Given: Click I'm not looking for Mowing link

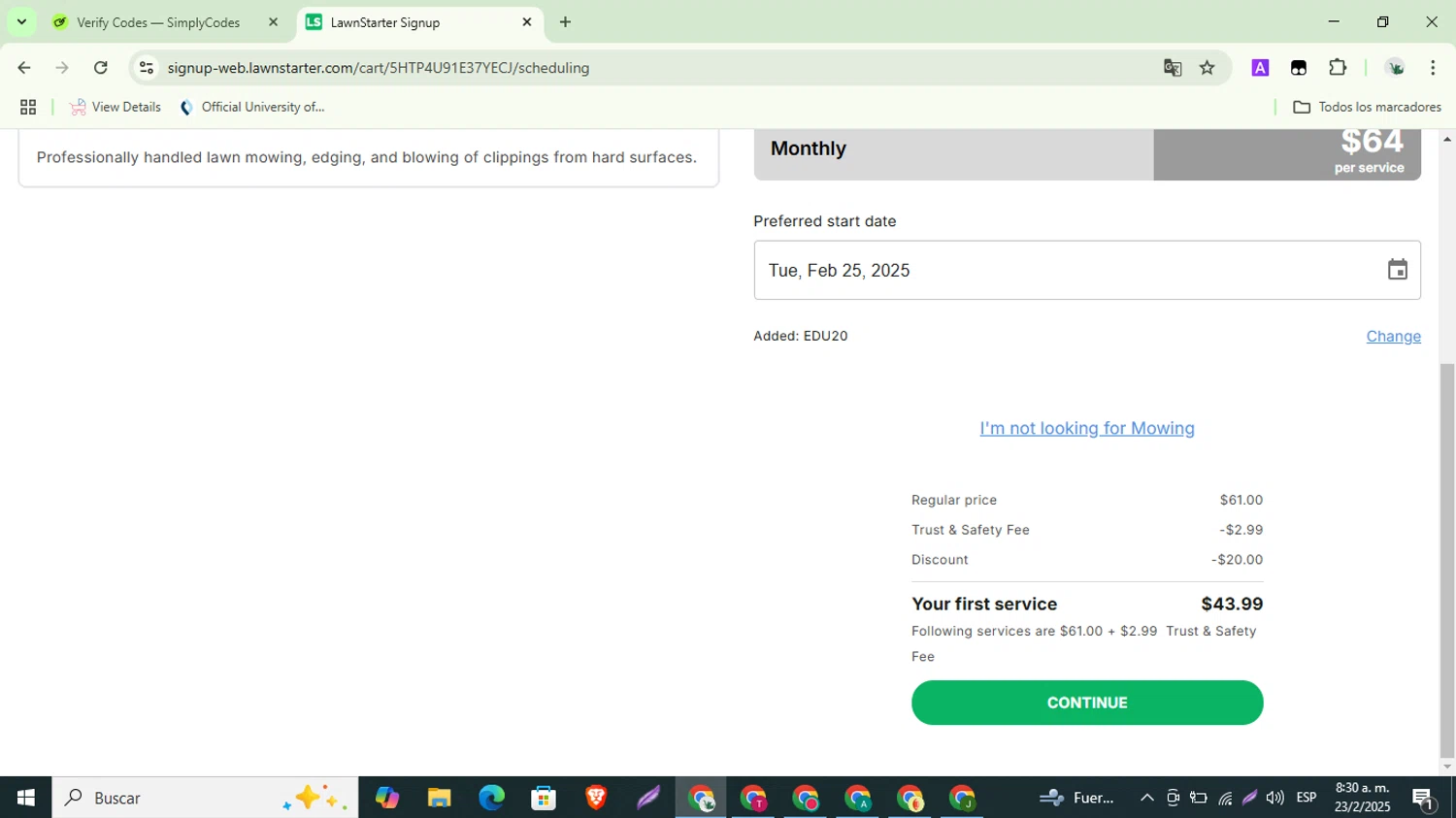Looking at the screenshot, I should 1086,428.
